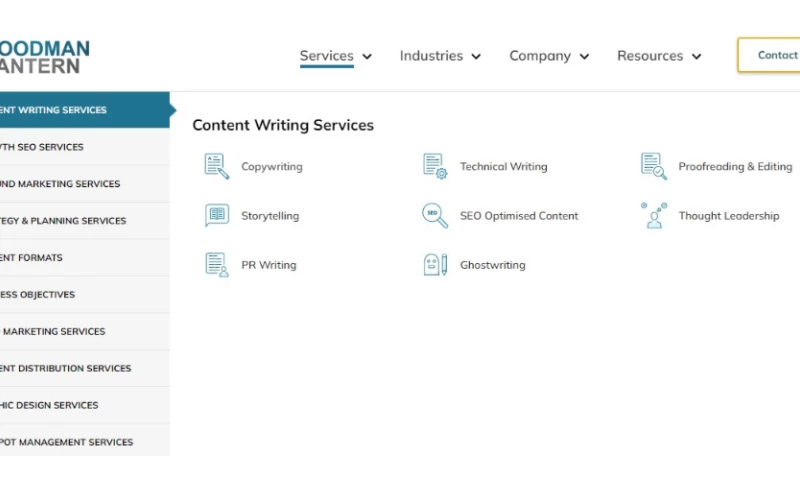This screenshot has width=800, height=480.
Task: Click the Copywriting document icon
Action: [216, 166]
